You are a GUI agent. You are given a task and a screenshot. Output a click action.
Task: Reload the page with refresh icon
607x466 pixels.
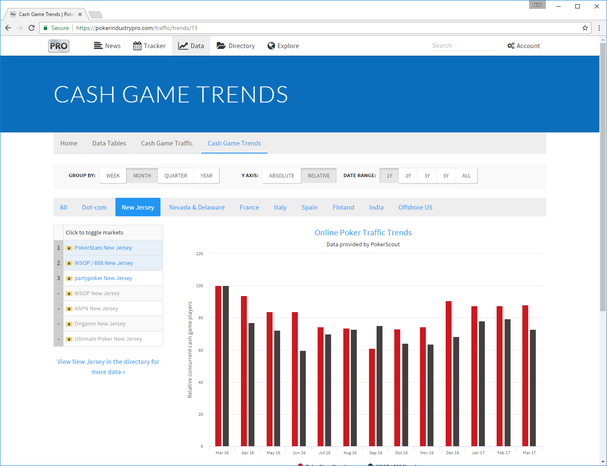32,28
